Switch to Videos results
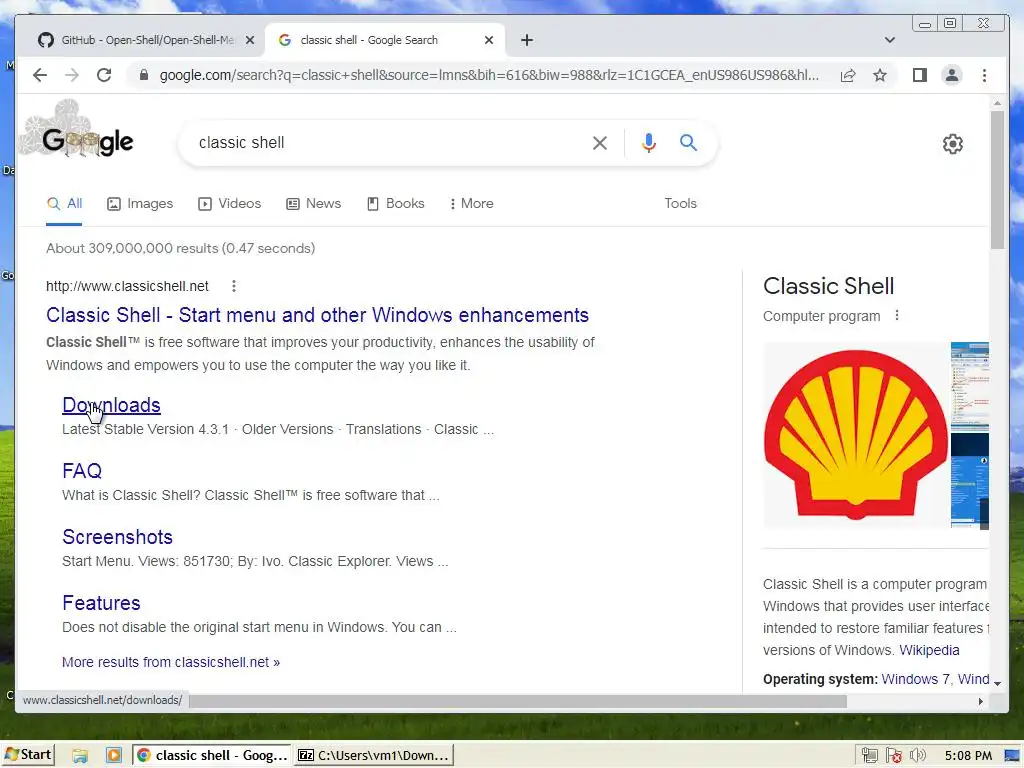Image resolution: width=1024 pixels, height=768 pixels. (x=229, y=204)
